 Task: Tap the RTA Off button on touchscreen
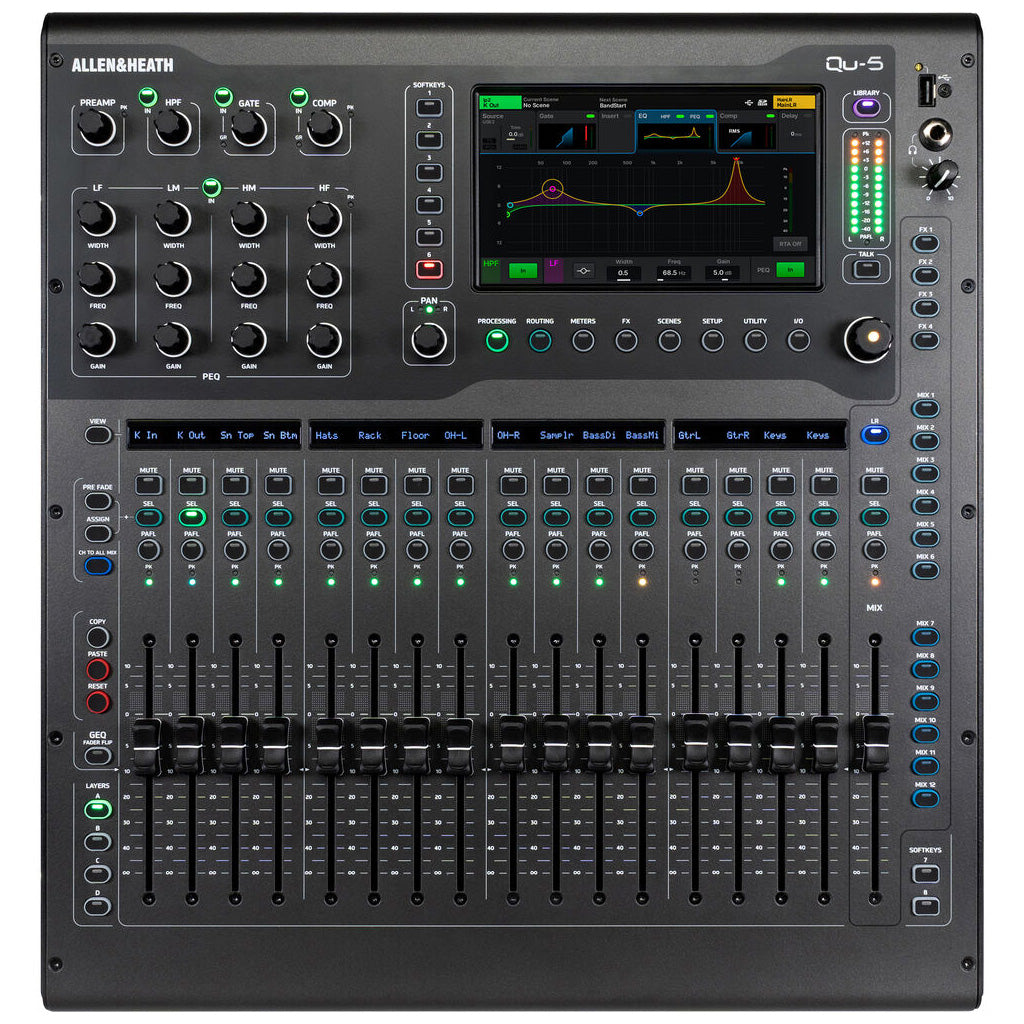(790, 244)
